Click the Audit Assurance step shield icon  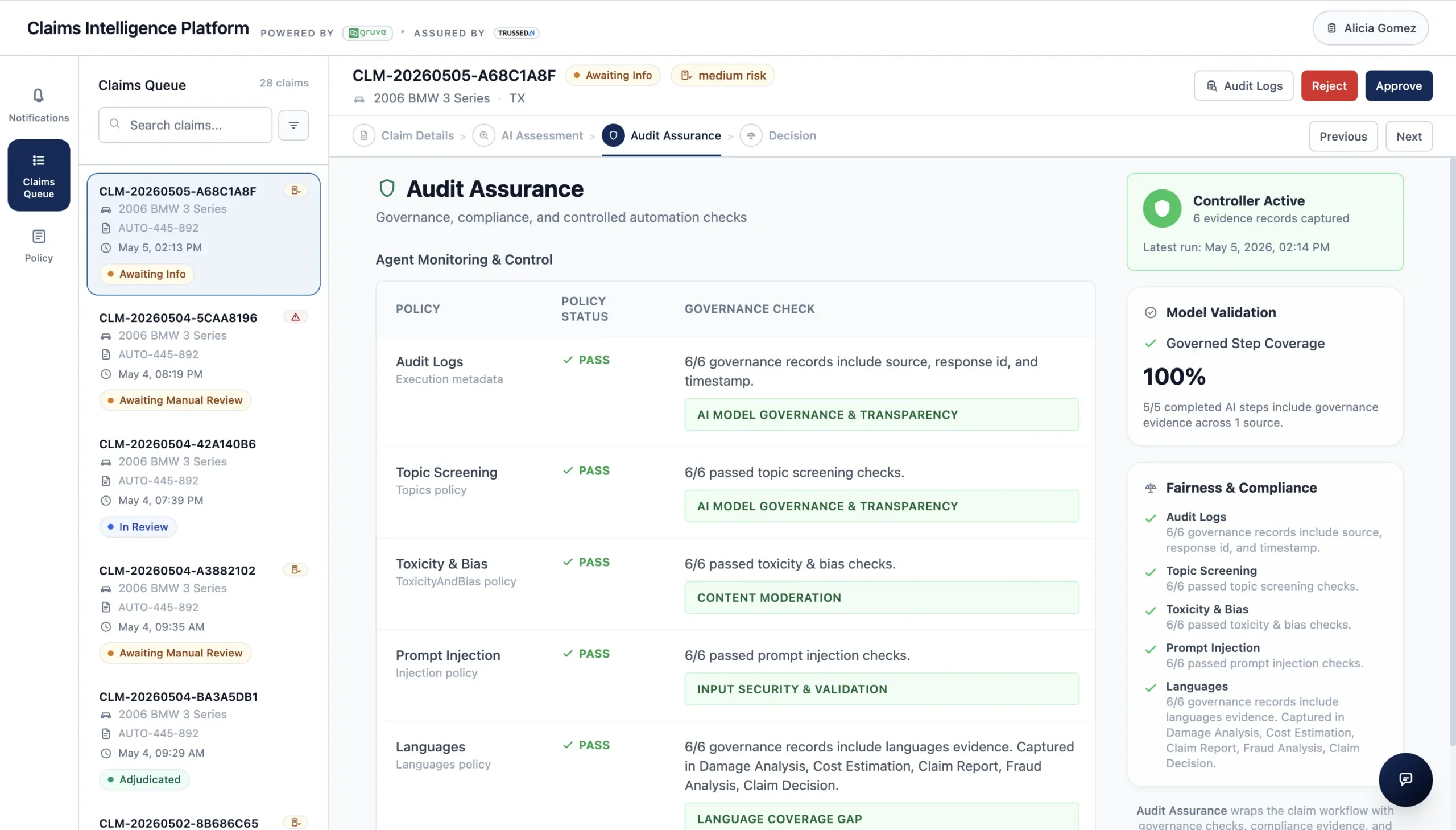coord(613,135)
